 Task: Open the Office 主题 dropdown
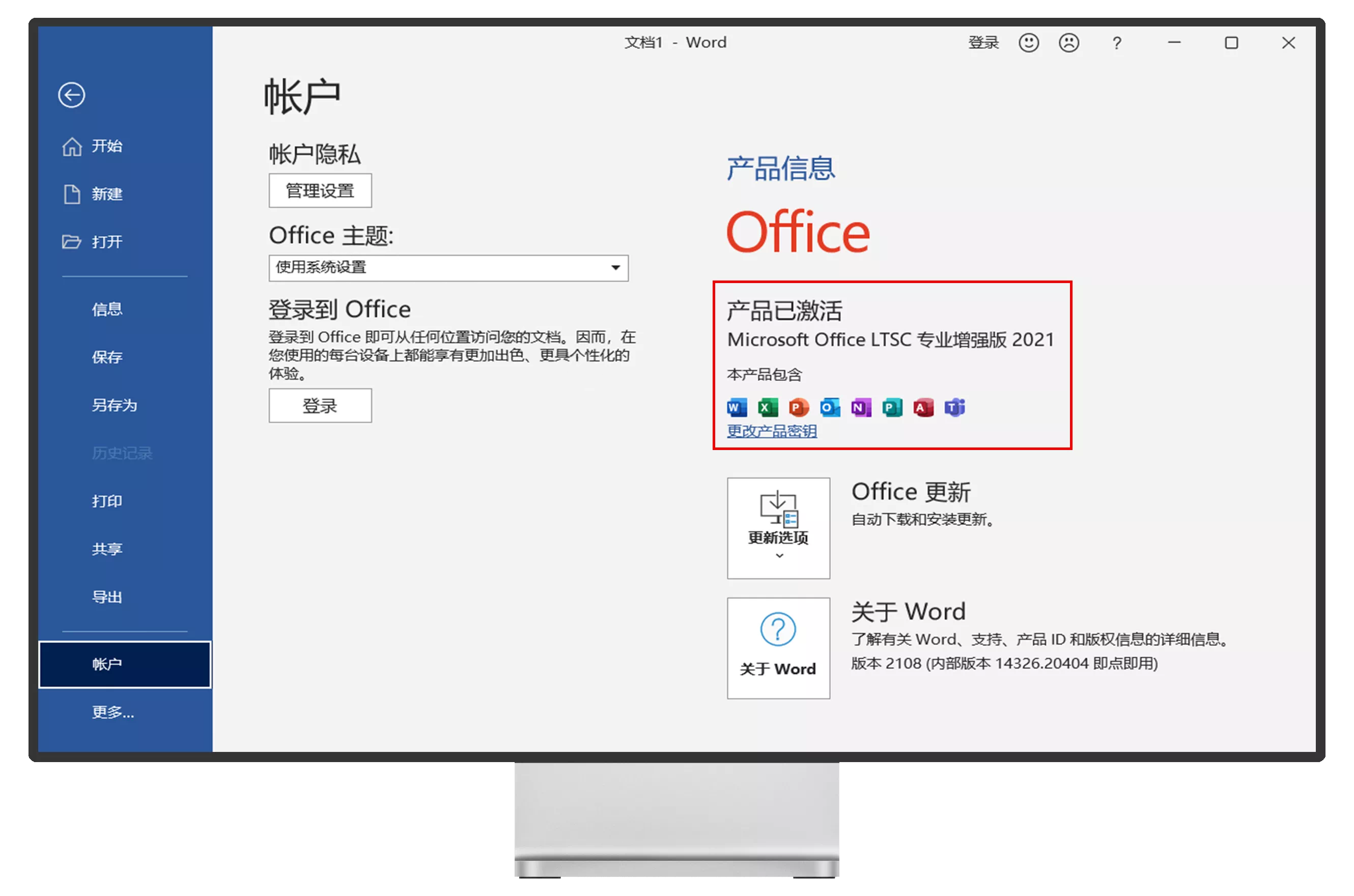[615, 268]
